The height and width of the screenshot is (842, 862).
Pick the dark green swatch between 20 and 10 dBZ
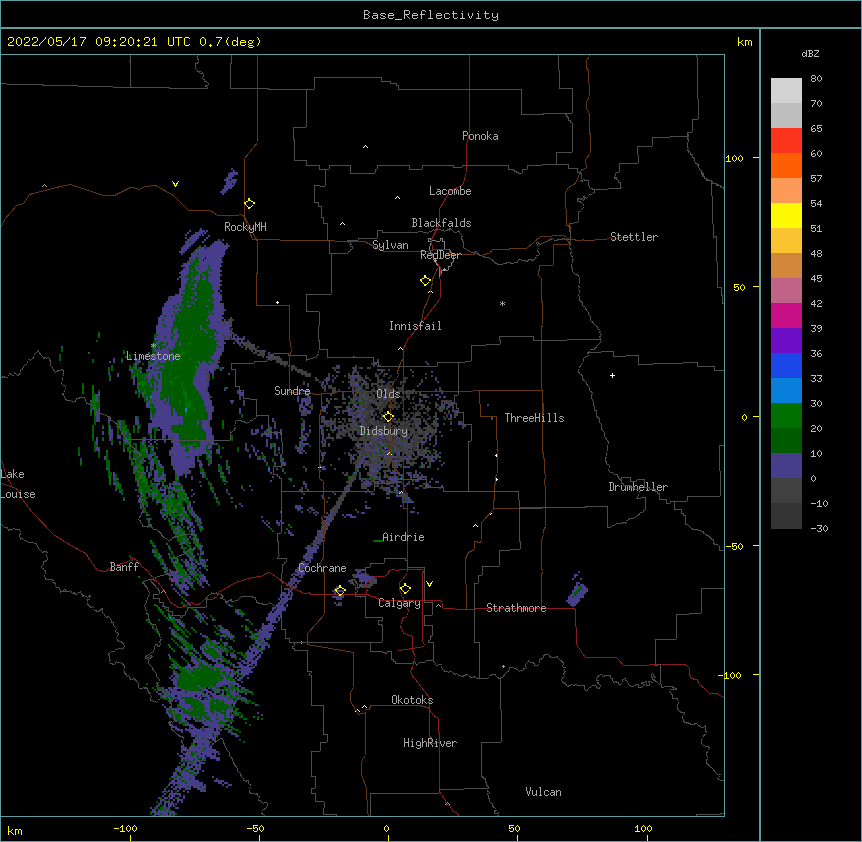tap(786, 441)
